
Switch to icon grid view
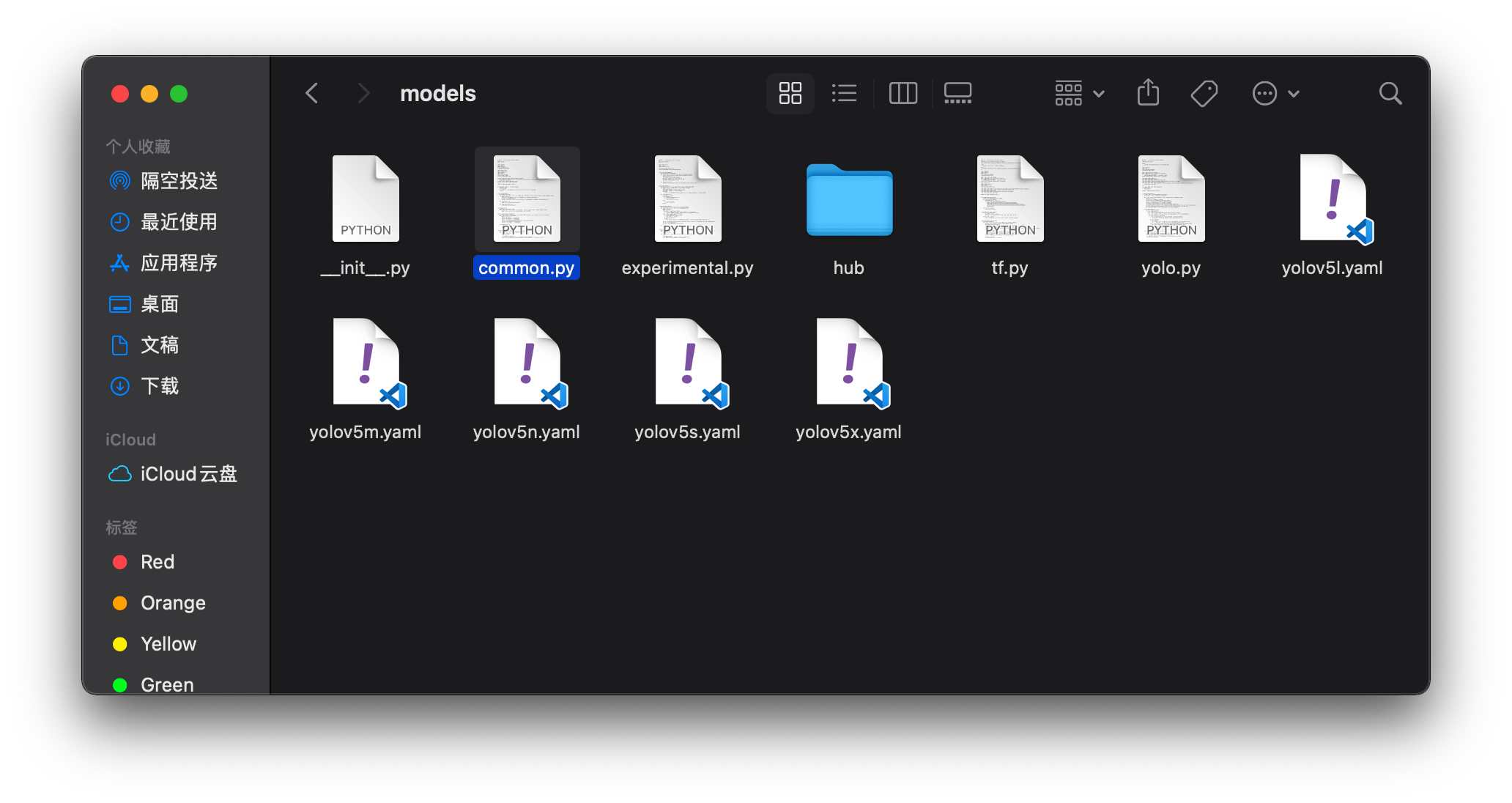[790, 93]
